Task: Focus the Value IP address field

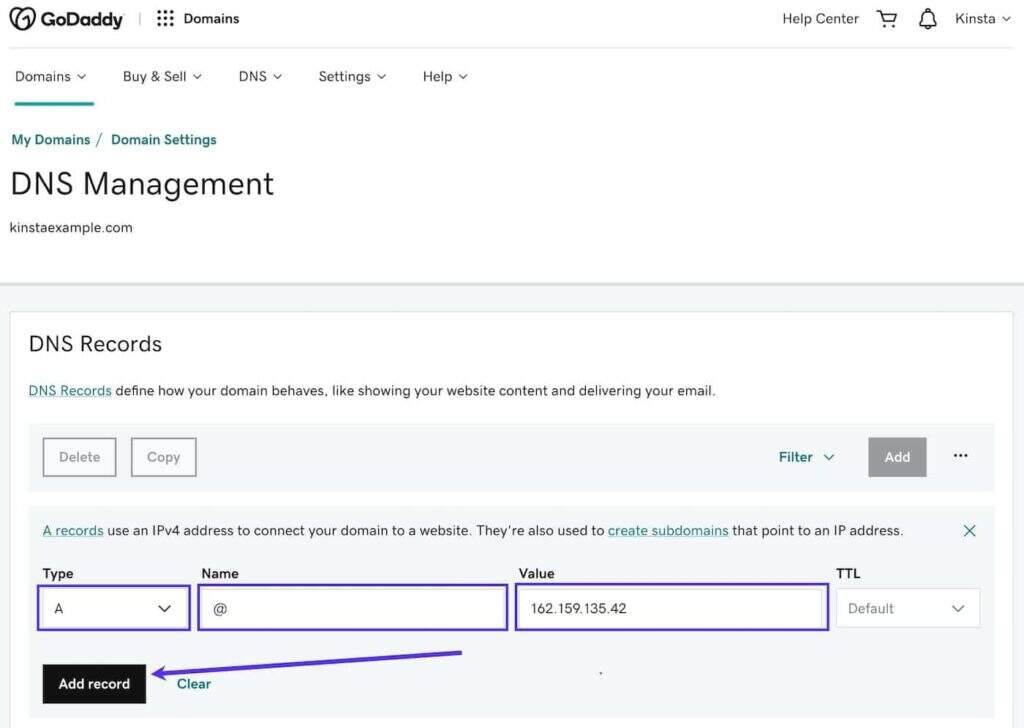Action: click(x=671, y=608)
